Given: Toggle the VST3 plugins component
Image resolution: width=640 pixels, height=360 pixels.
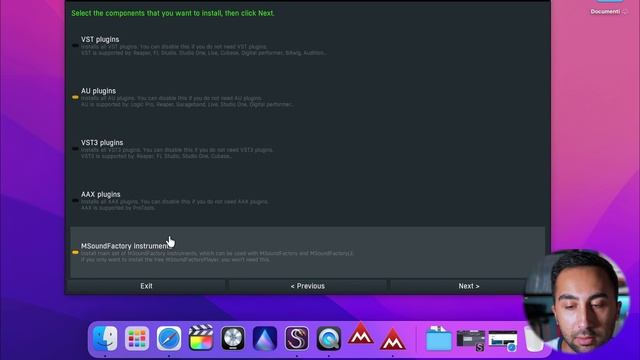Looking at the screenshot, I should coord(307,149).
